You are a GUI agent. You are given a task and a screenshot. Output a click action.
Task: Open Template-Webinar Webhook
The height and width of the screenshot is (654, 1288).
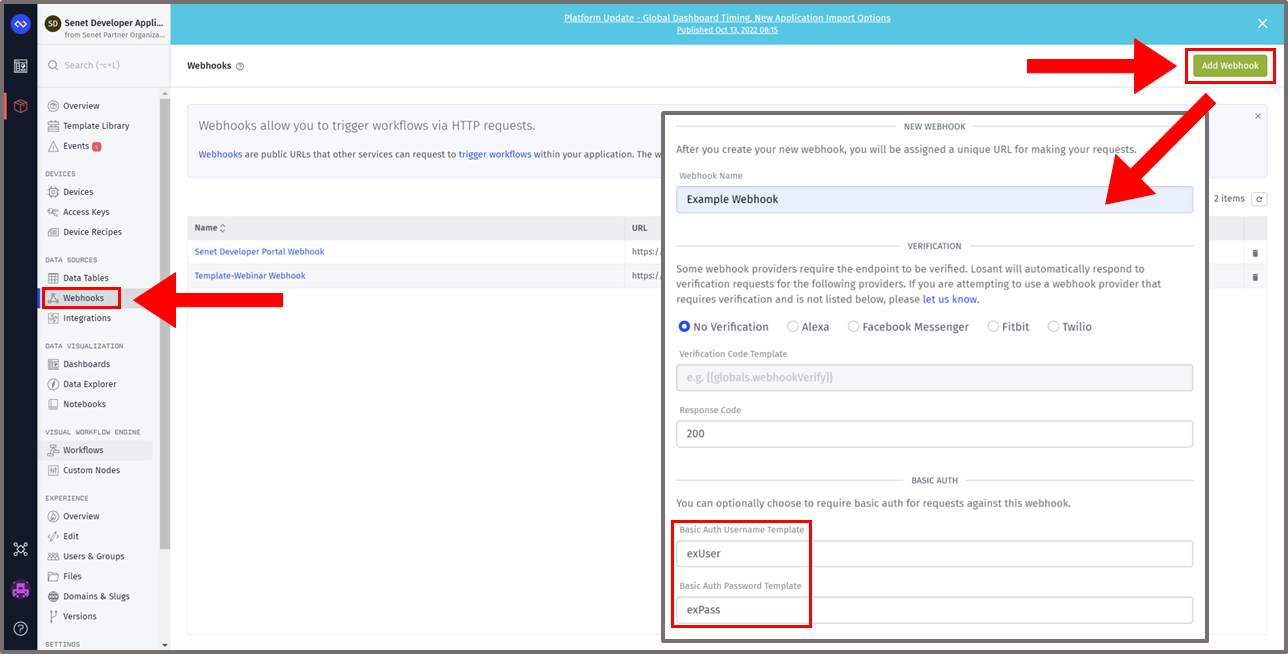tap(250, 276)
